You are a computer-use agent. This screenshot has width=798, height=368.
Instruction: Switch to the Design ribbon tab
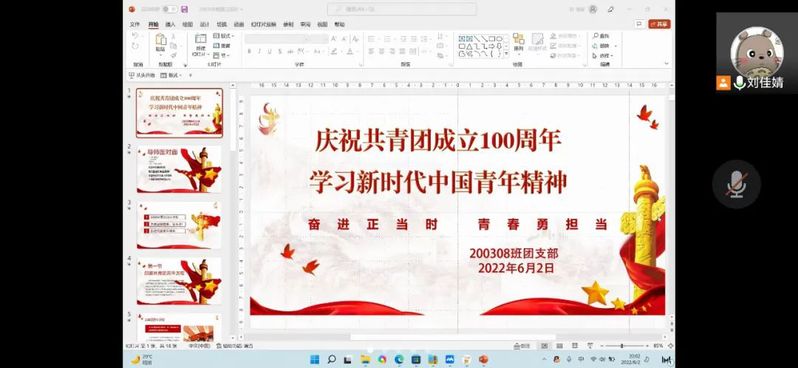[205, 24]
